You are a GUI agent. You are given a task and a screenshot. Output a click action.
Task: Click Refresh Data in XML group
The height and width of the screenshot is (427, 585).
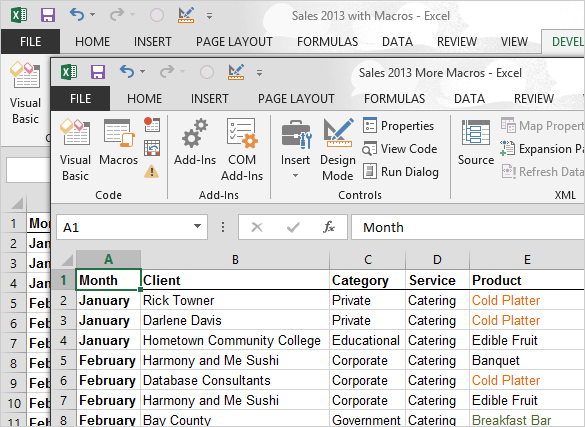(x=542, y=172)
